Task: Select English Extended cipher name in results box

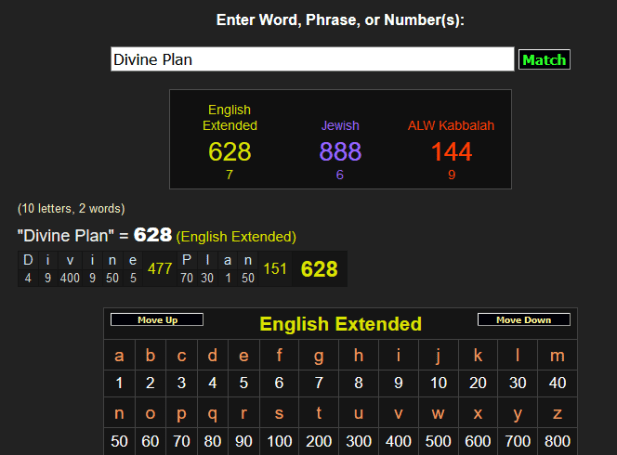Action: click(230, 118)
